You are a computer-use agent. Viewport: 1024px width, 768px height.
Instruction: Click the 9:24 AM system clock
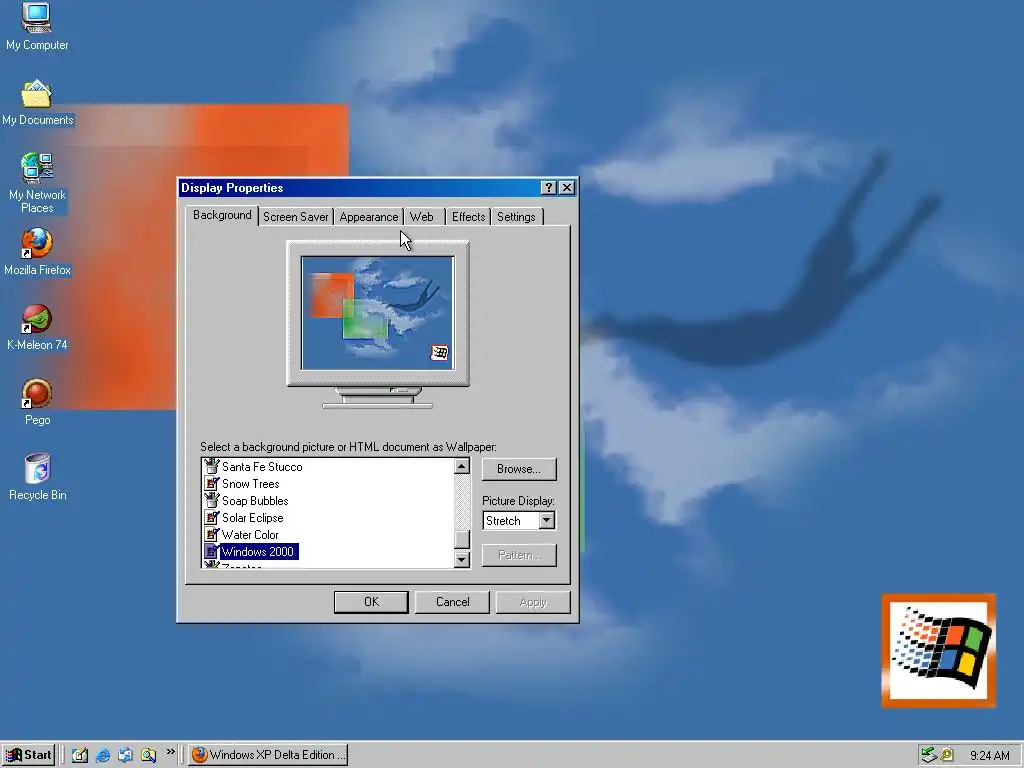tap(989, 756)
